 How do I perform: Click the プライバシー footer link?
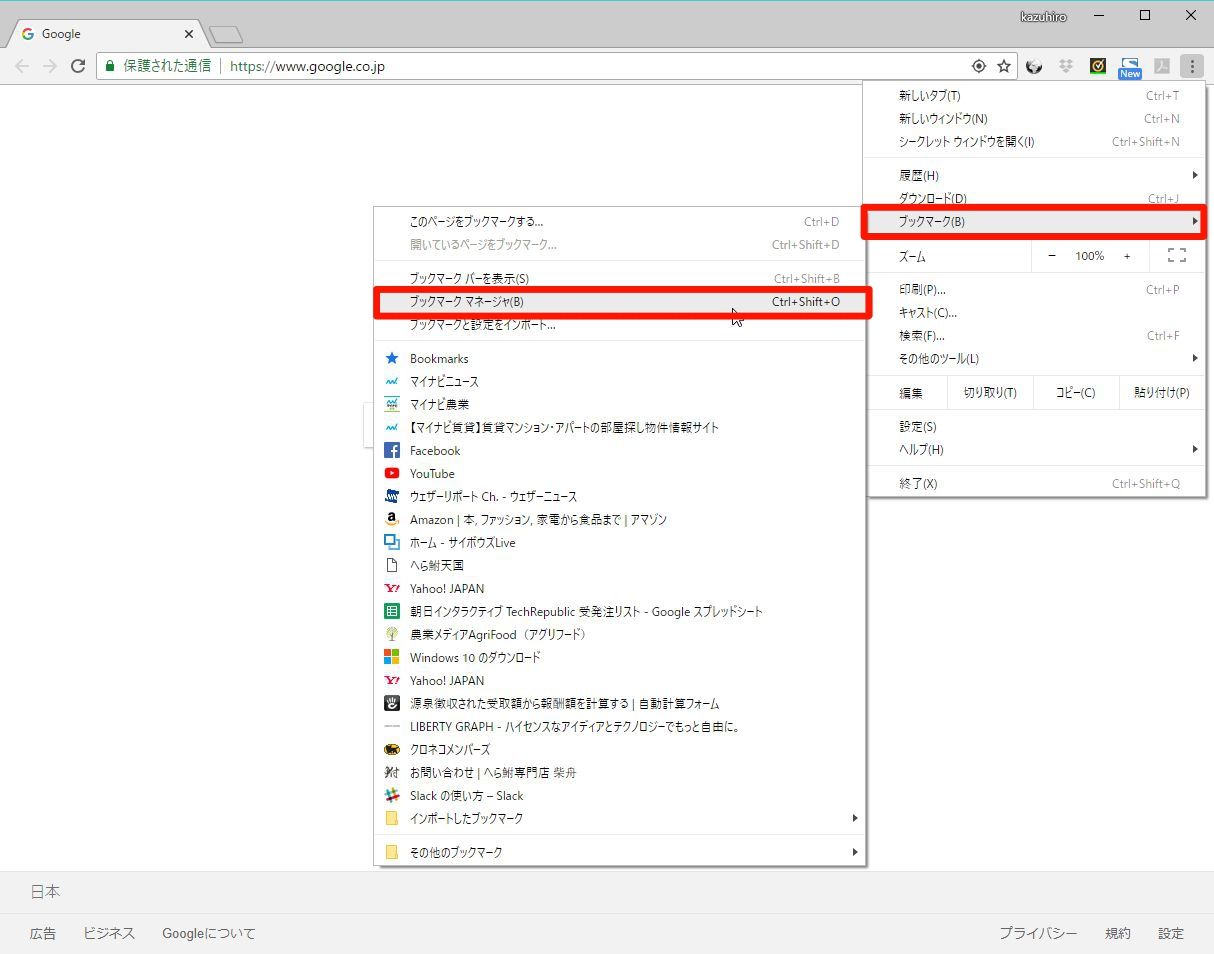point(1038,933)
